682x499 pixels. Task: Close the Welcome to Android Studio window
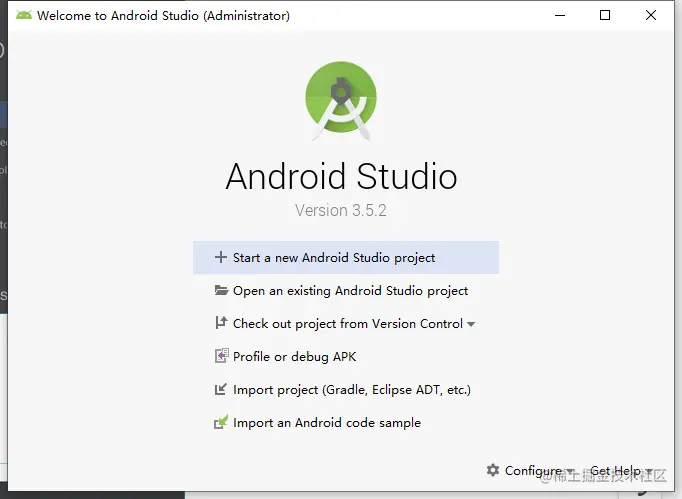pyautogui.click(x=651, y=15)
